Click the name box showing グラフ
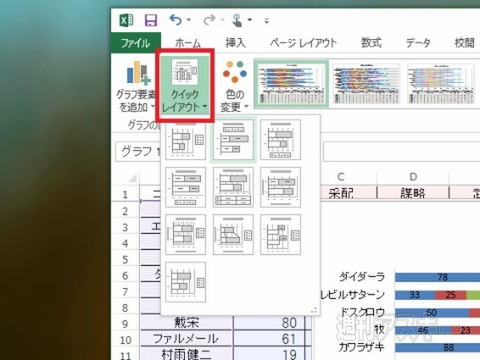 point(138,152)
